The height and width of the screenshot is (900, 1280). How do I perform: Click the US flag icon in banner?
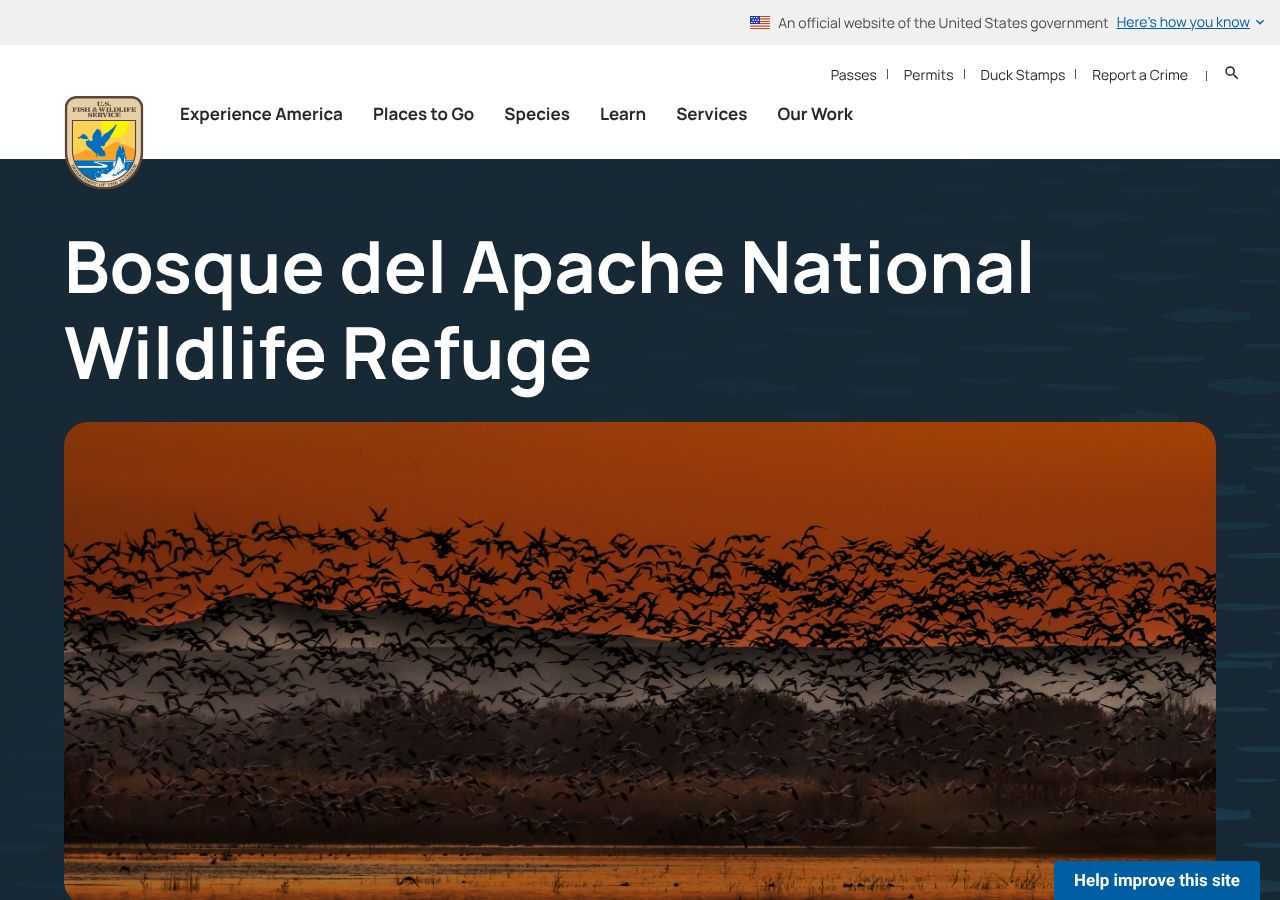(x=760, y=22)
